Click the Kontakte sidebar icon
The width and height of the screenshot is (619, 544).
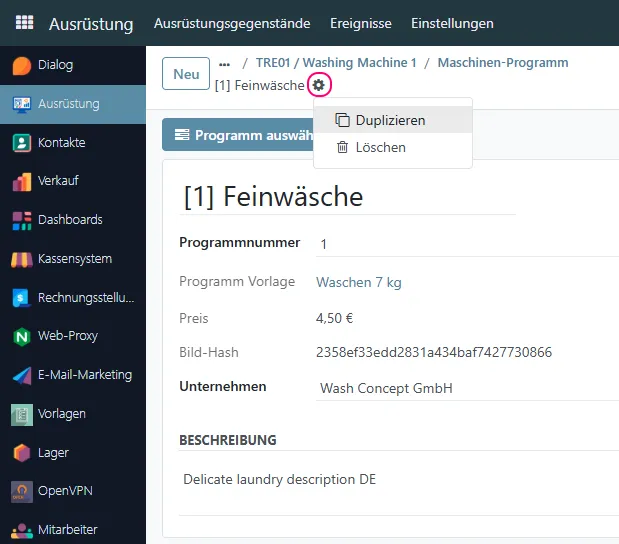[x=22, y=143]
